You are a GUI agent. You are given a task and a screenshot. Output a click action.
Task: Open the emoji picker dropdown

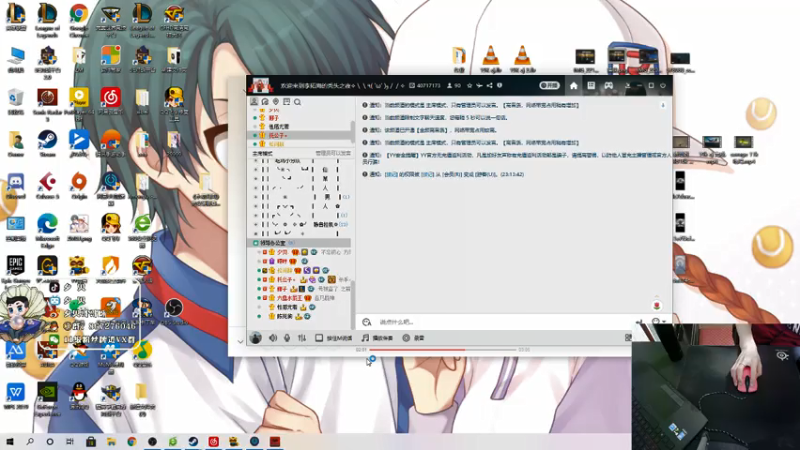[658, 322]
